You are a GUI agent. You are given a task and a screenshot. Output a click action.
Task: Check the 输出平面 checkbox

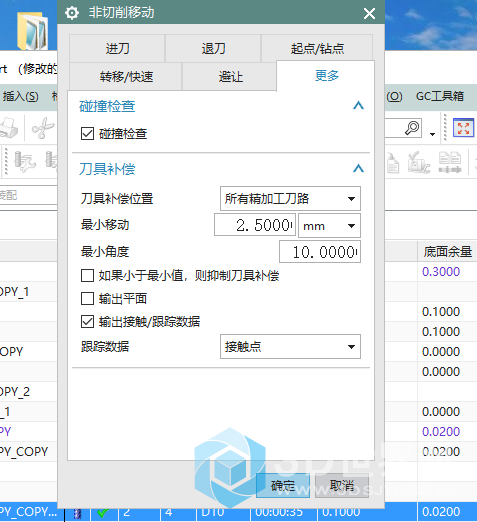pos(87,299)
